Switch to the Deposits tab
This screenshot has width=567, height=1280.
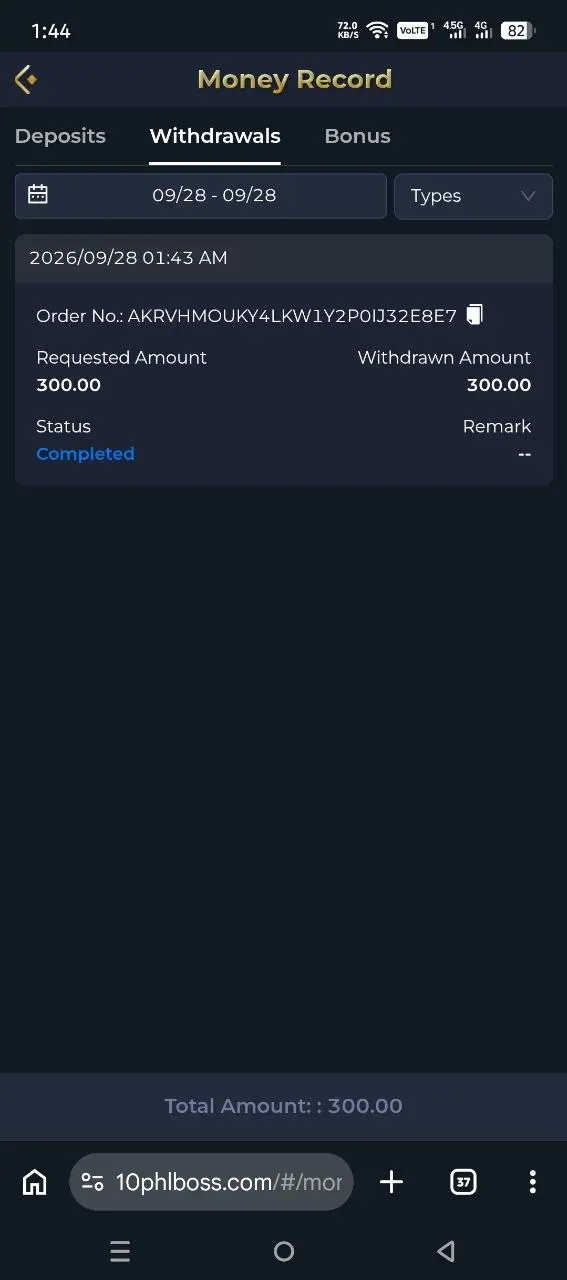pyautogui.click(x=60, y=136)
